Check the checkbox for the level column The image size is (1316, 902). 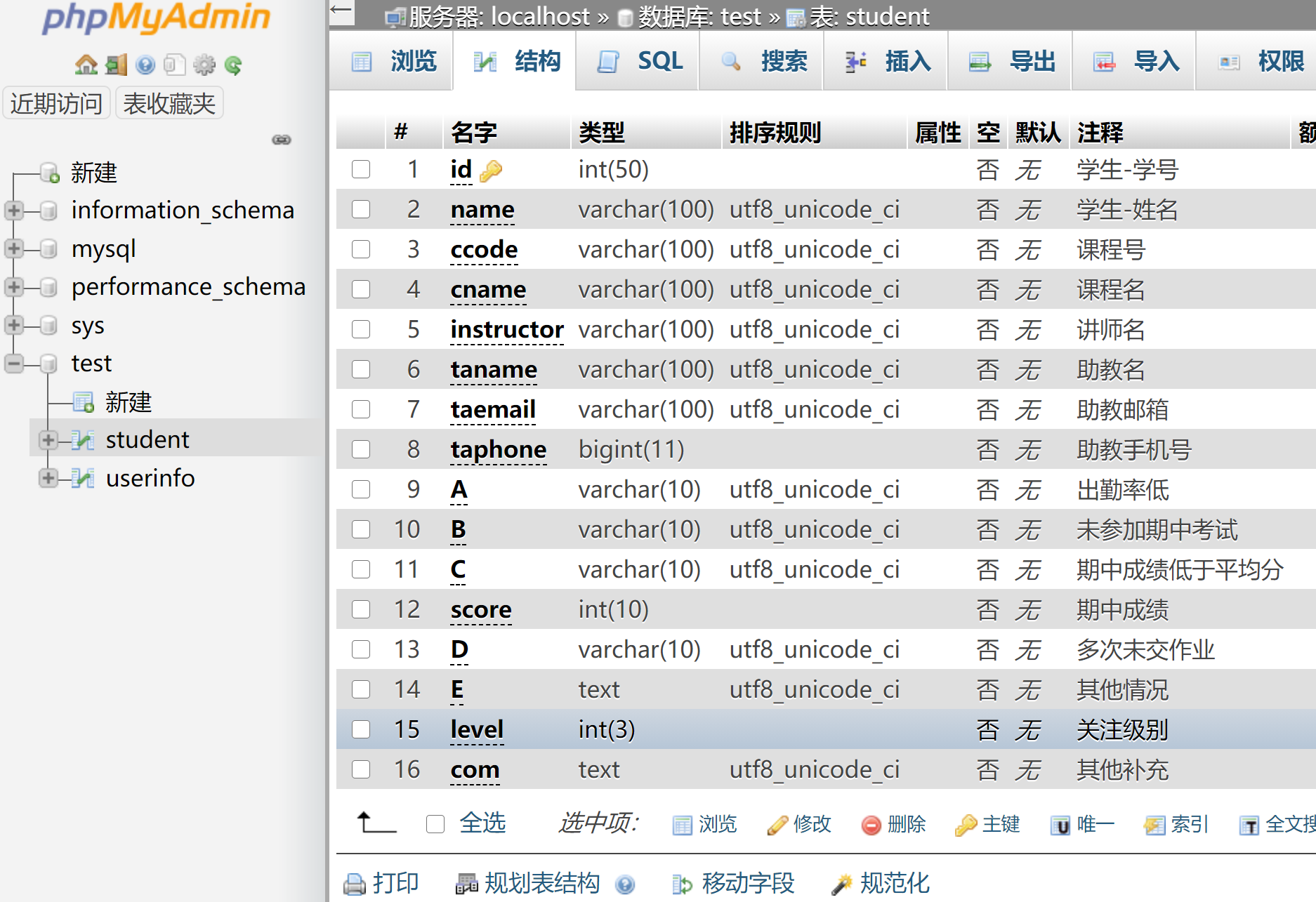(361, 729)
